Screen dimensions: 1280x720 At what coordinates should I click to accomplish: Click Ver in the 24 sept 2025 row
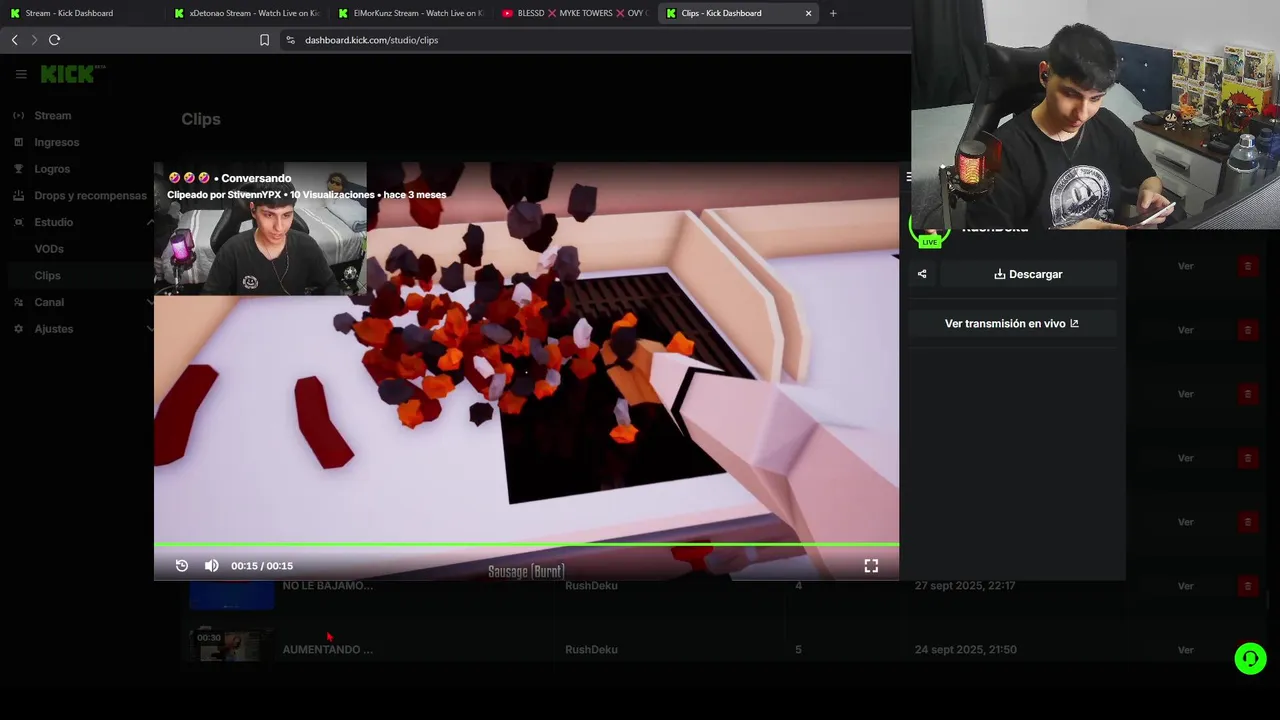(x=1186, y=650)
